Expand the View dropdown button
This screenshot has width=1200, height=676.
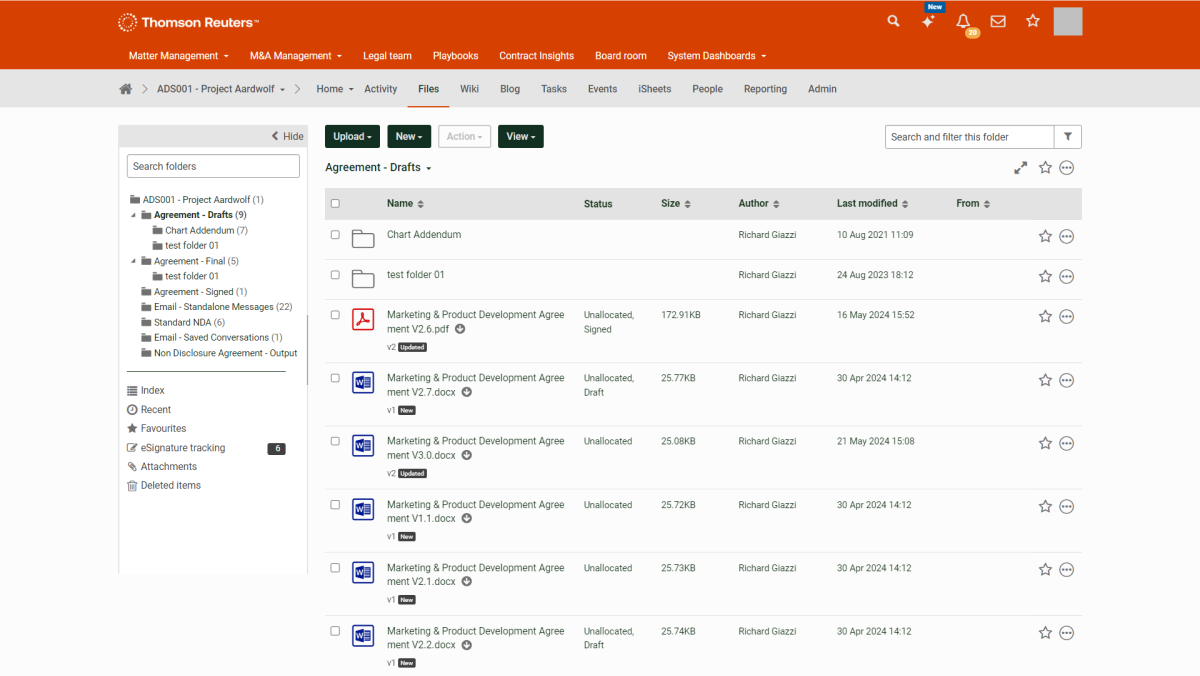pos(520,137)
